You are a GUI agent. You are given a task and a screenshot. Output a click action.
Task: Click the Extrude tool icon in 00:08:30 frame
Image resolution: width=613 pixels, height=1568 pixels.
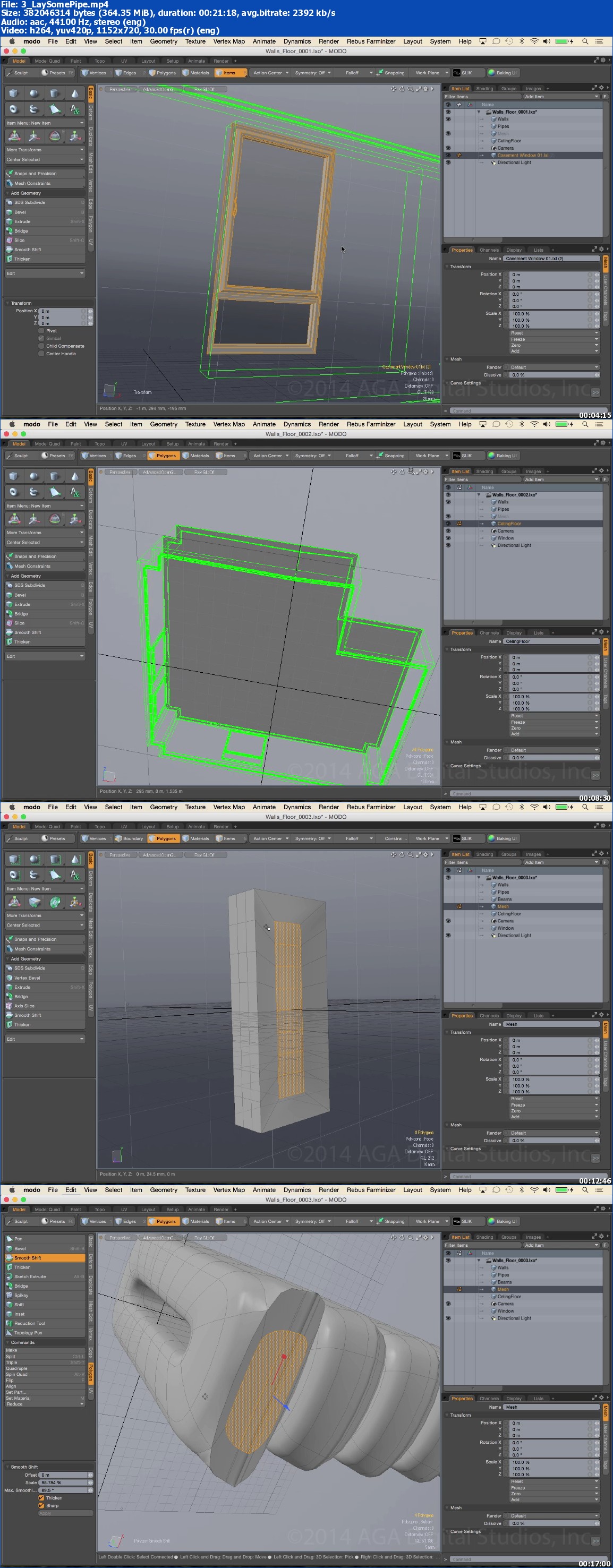pos(9,604)
